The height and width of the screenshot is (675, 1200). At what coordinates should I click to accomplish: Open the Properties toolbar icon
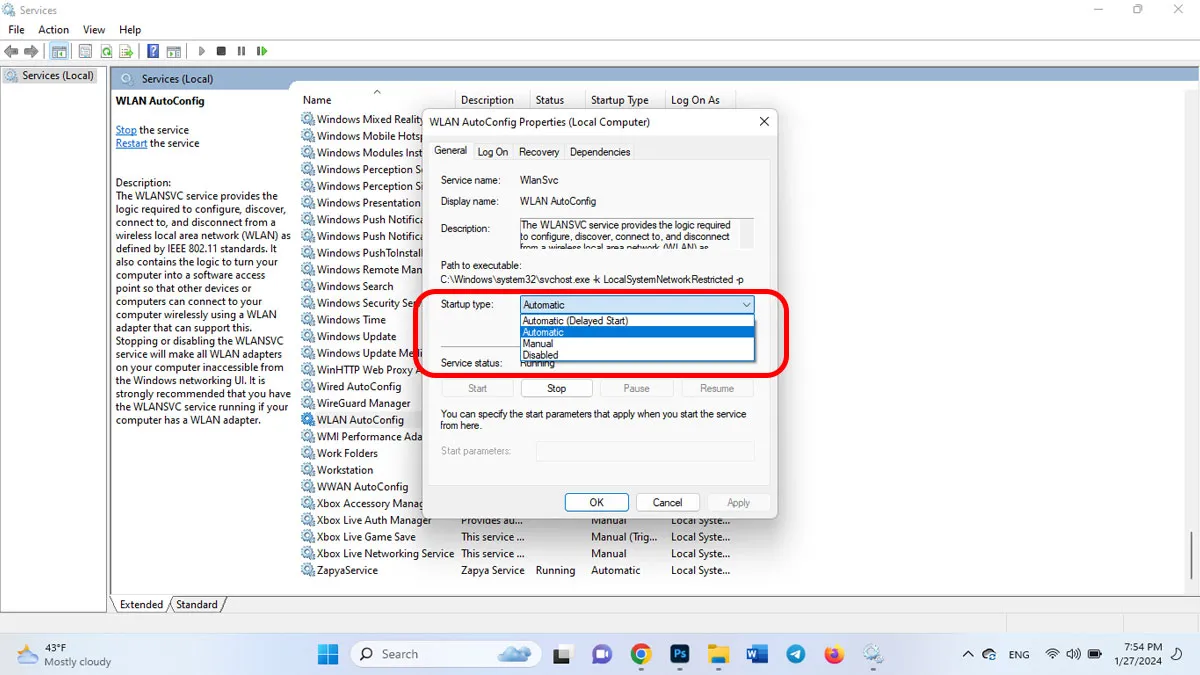pos(85,51)
